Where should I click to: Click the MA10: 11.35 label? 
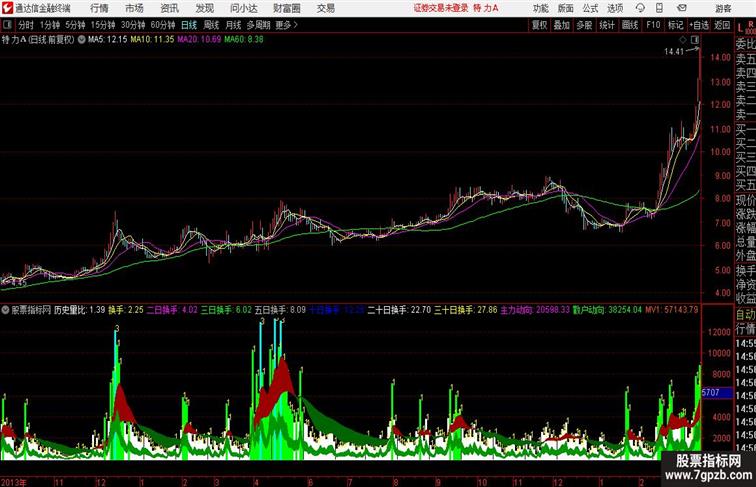point(152,40)
